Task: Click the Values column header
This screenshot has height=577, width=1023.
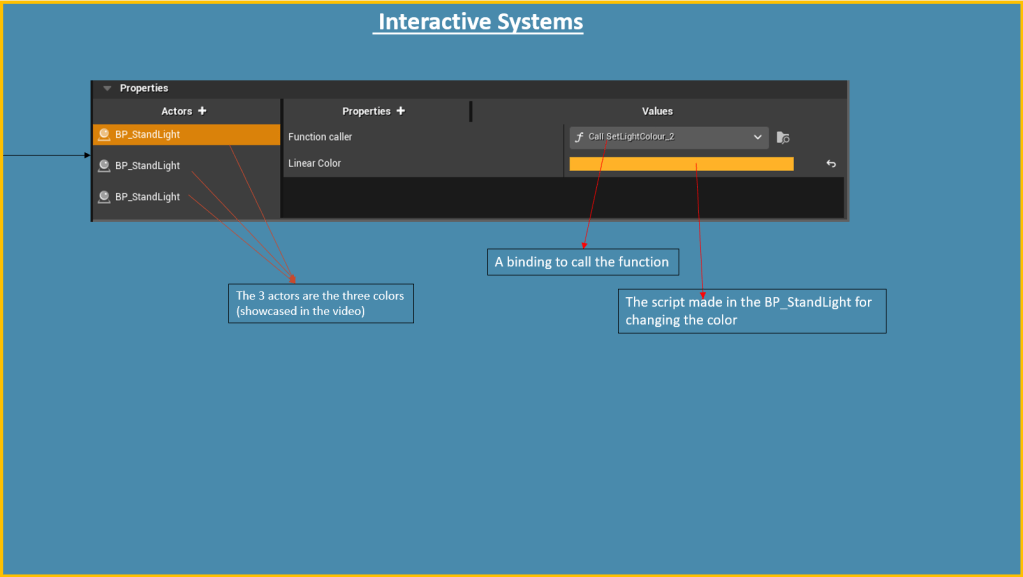Action: (657, 111)
